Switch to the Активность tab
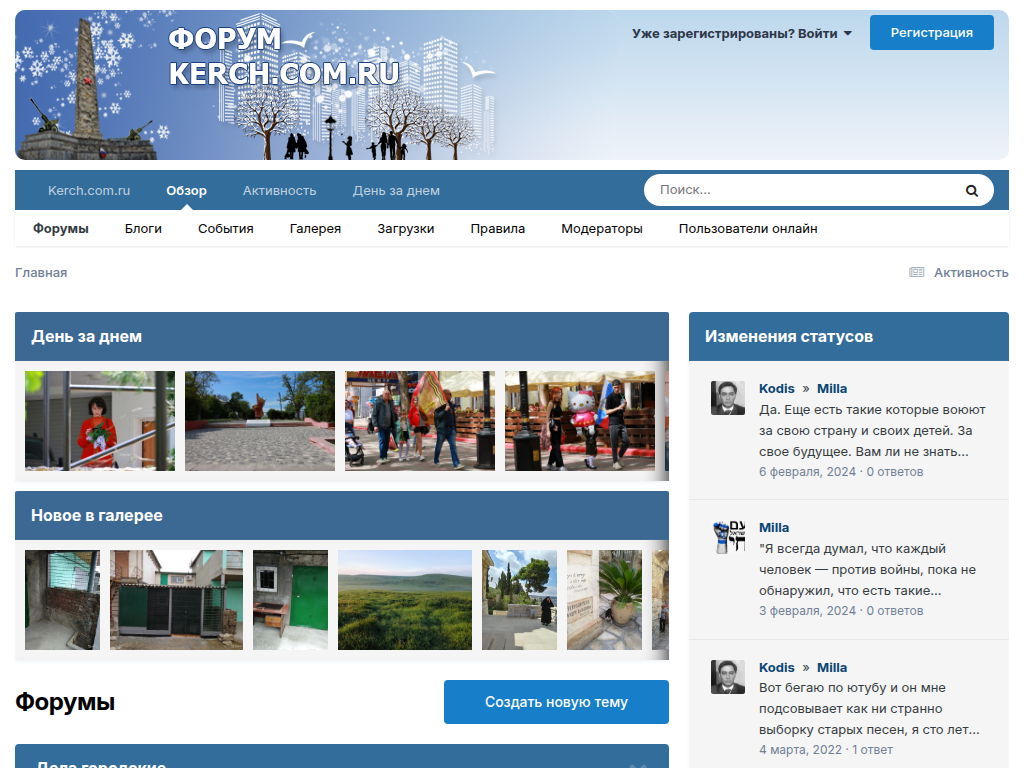This screenshot has width=1024, height=768. coord(279,190)
